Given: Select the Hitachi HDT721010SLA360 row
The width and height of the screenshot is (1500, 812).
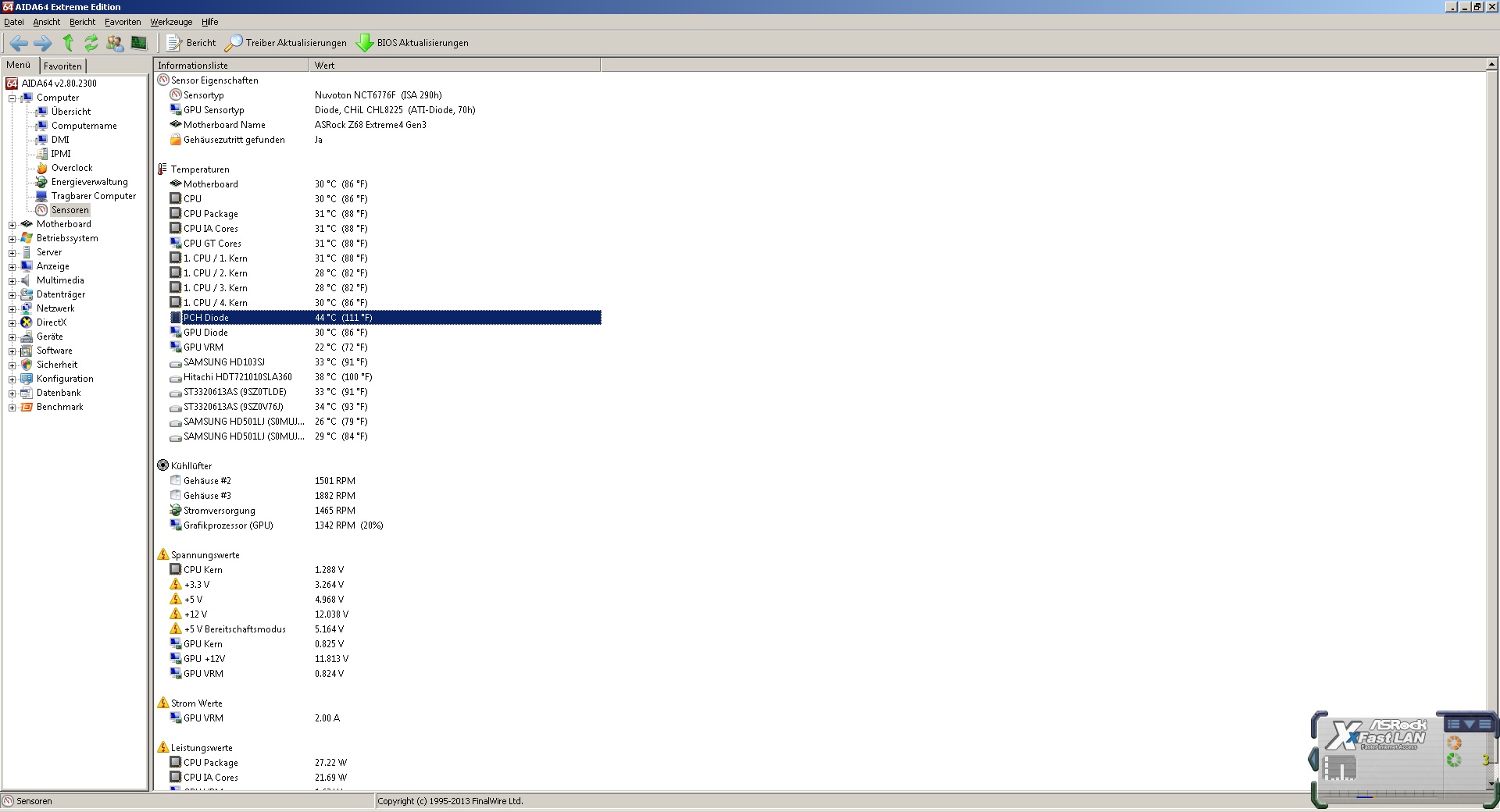Looking at the screenshot, I should (385, 377).
